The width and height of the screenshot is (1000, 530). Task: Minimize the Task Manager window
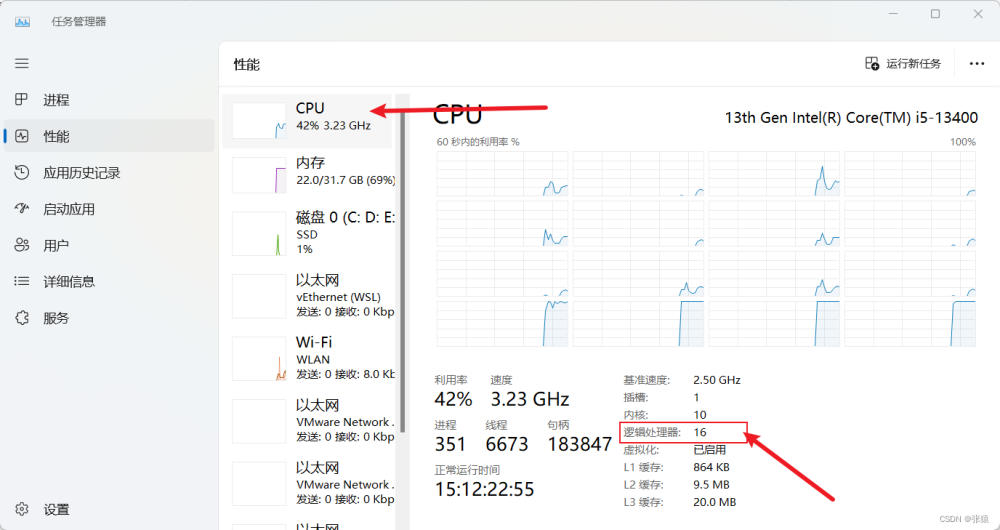(893, 14)
